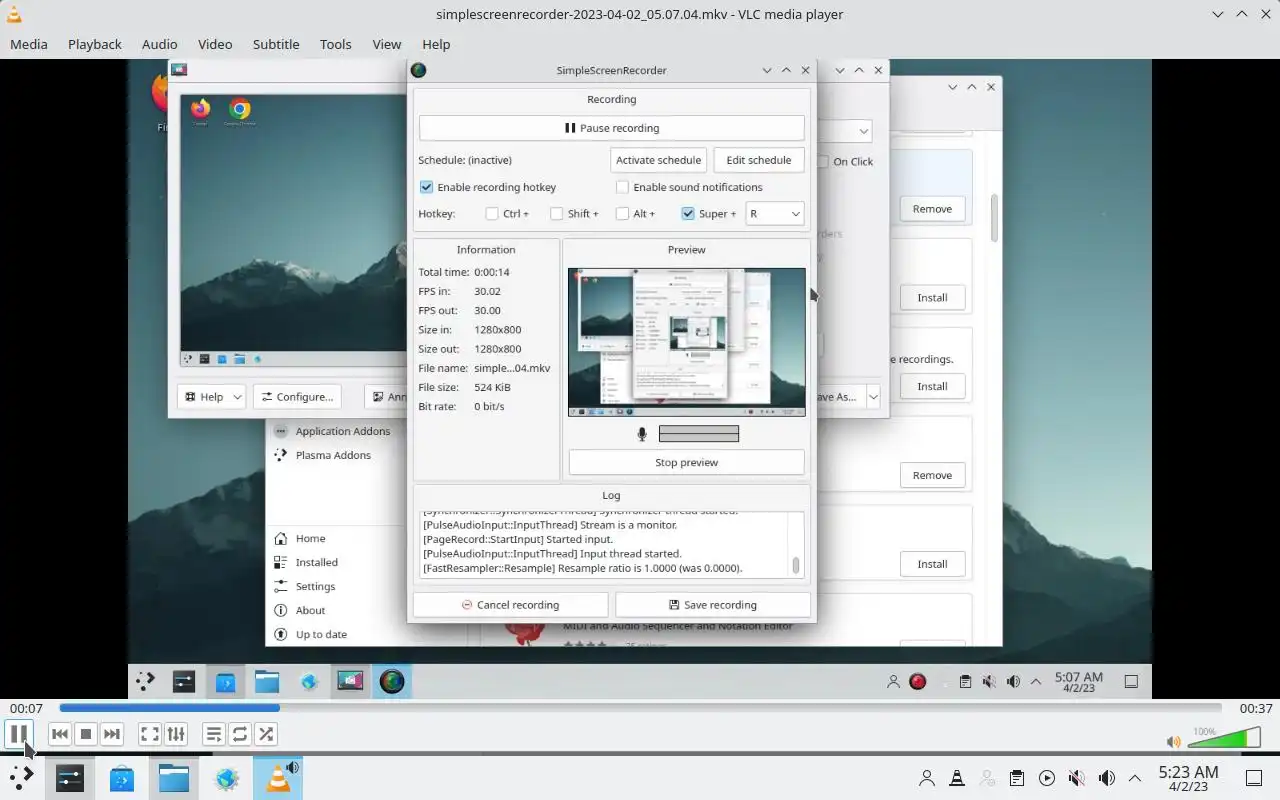This screenshot has height=800, width=1280.
Task: Seek along the VLC playback progress bar
Action: click(640, 708)
